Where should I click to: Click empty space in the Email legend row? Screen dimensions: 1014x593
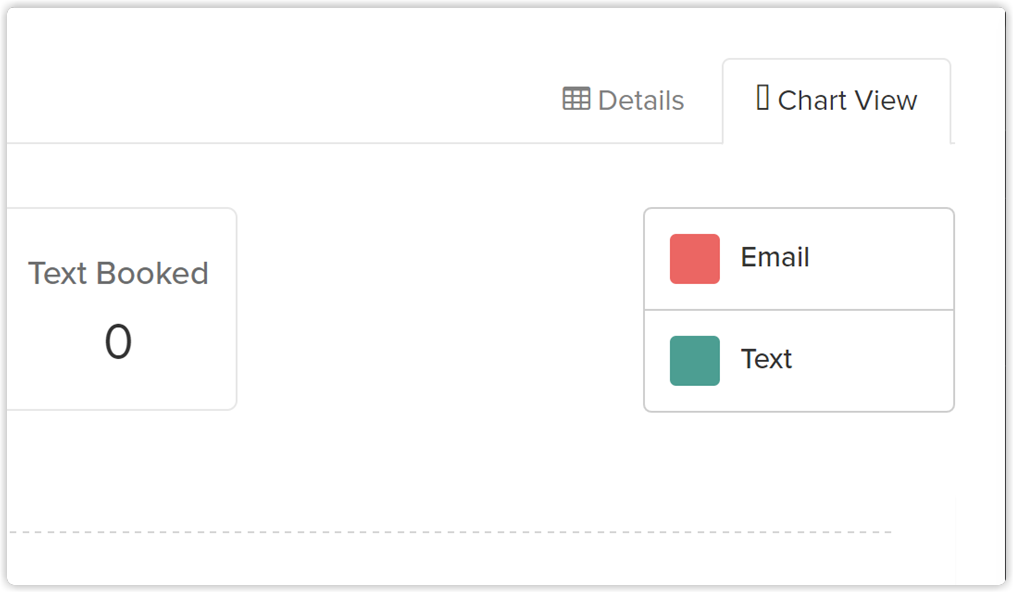[x=879, y=259]
